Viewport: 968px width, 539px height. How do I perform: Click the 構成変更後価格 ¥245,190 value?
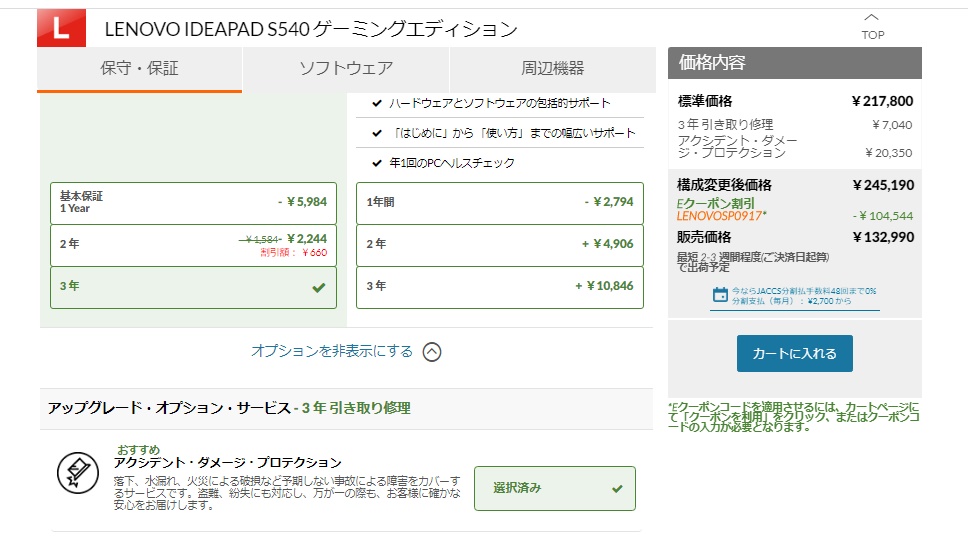point(883,185)
